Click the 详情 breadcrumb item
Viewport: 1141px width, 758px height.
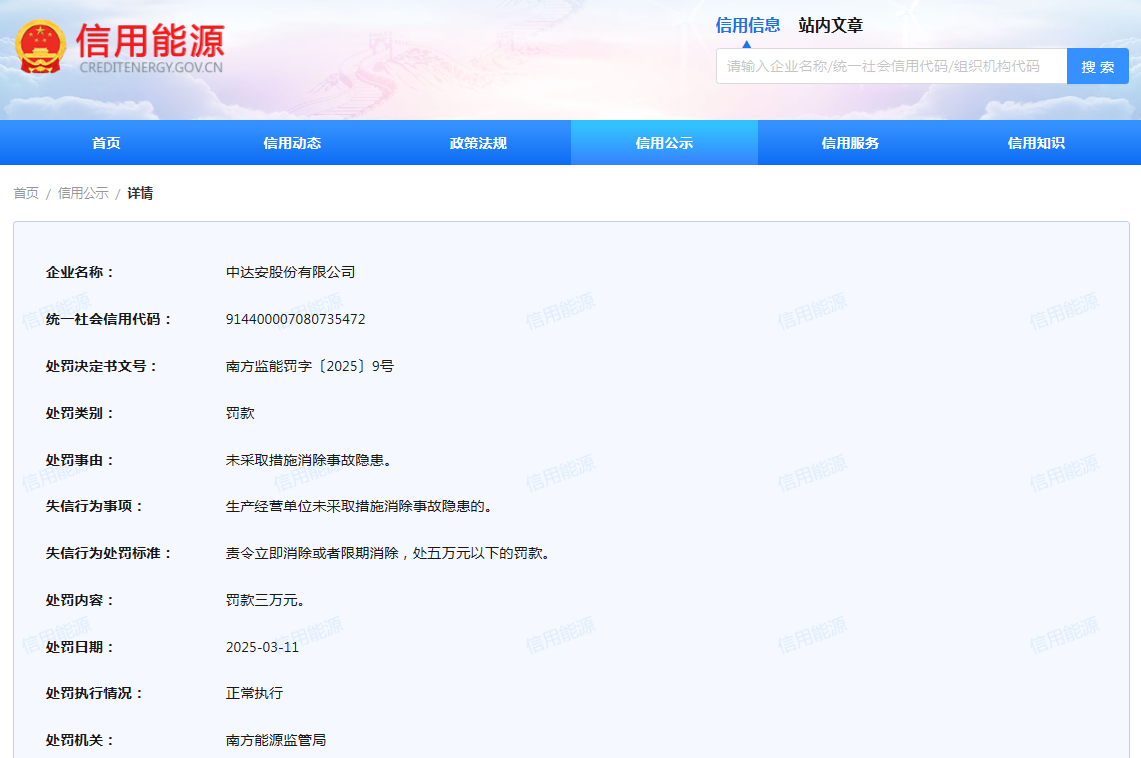140,193
